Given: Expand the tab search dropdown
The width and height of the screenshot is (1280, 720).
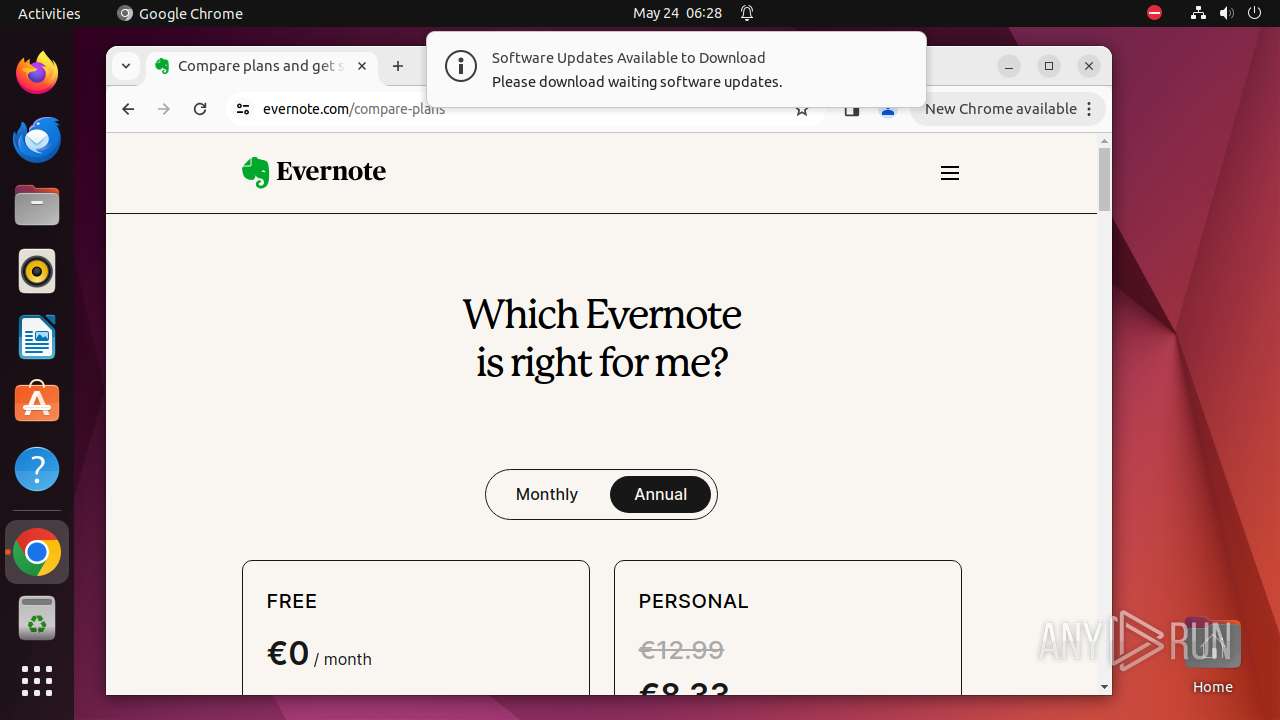Looking at the screenshot, I should point(126,66).
